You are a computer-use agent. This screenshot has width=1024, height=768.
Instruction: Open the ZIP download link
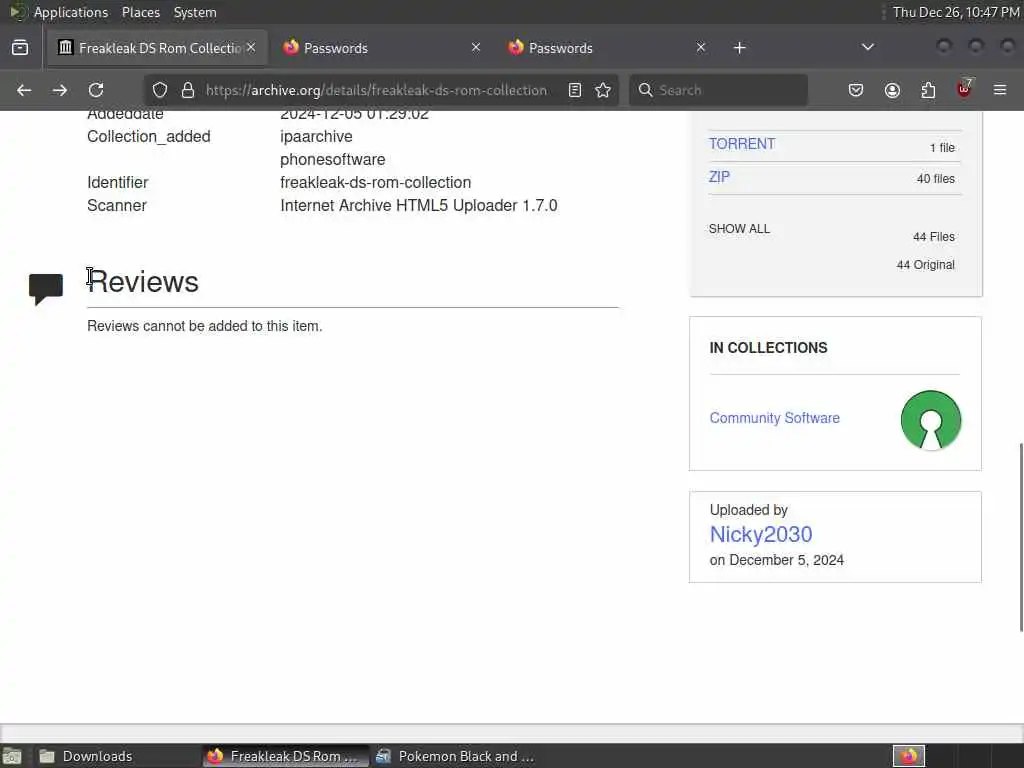[719, 177]
